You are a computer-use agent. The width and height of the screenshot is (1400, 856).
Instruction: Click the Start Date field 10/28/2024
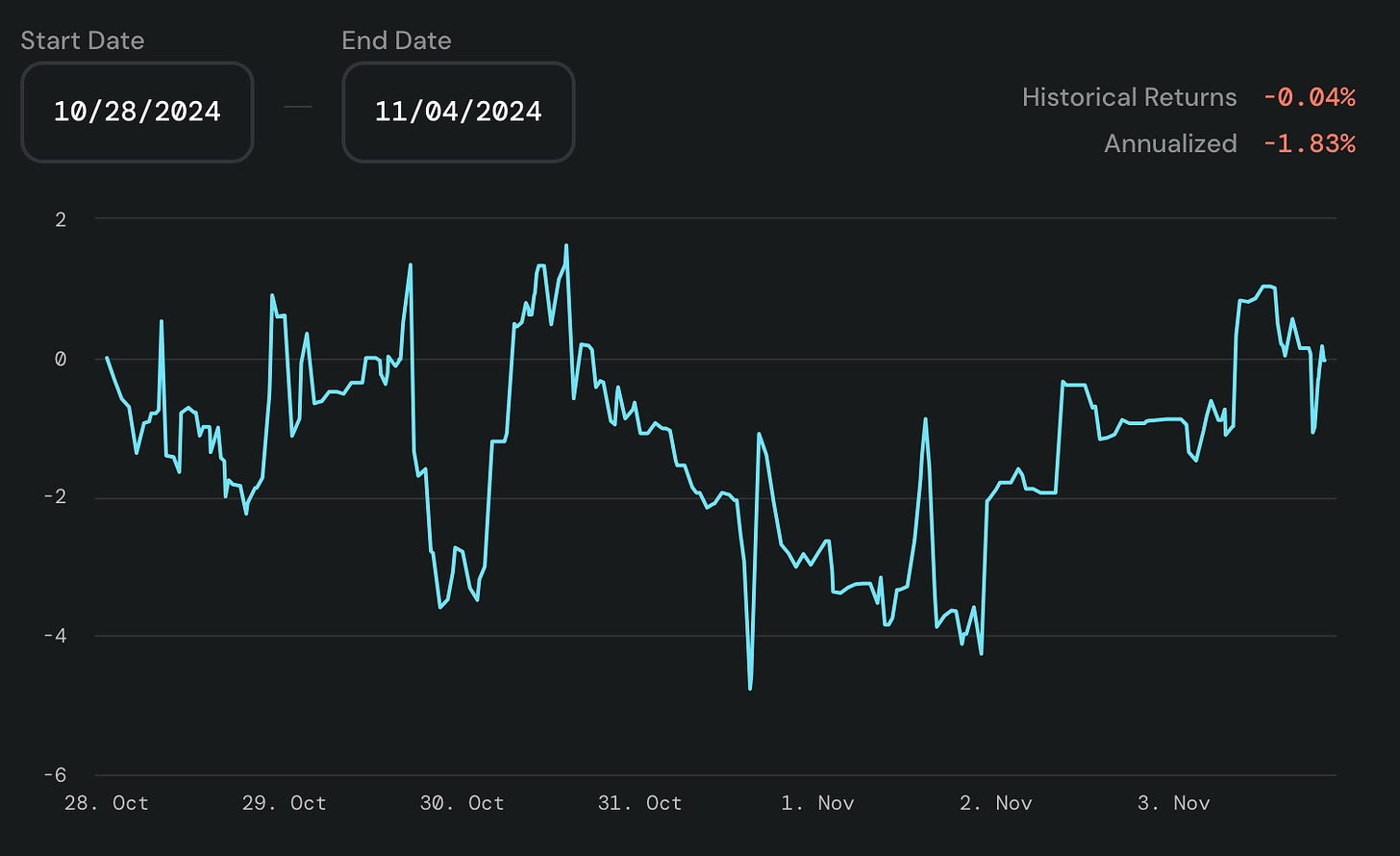pos(137,112)
